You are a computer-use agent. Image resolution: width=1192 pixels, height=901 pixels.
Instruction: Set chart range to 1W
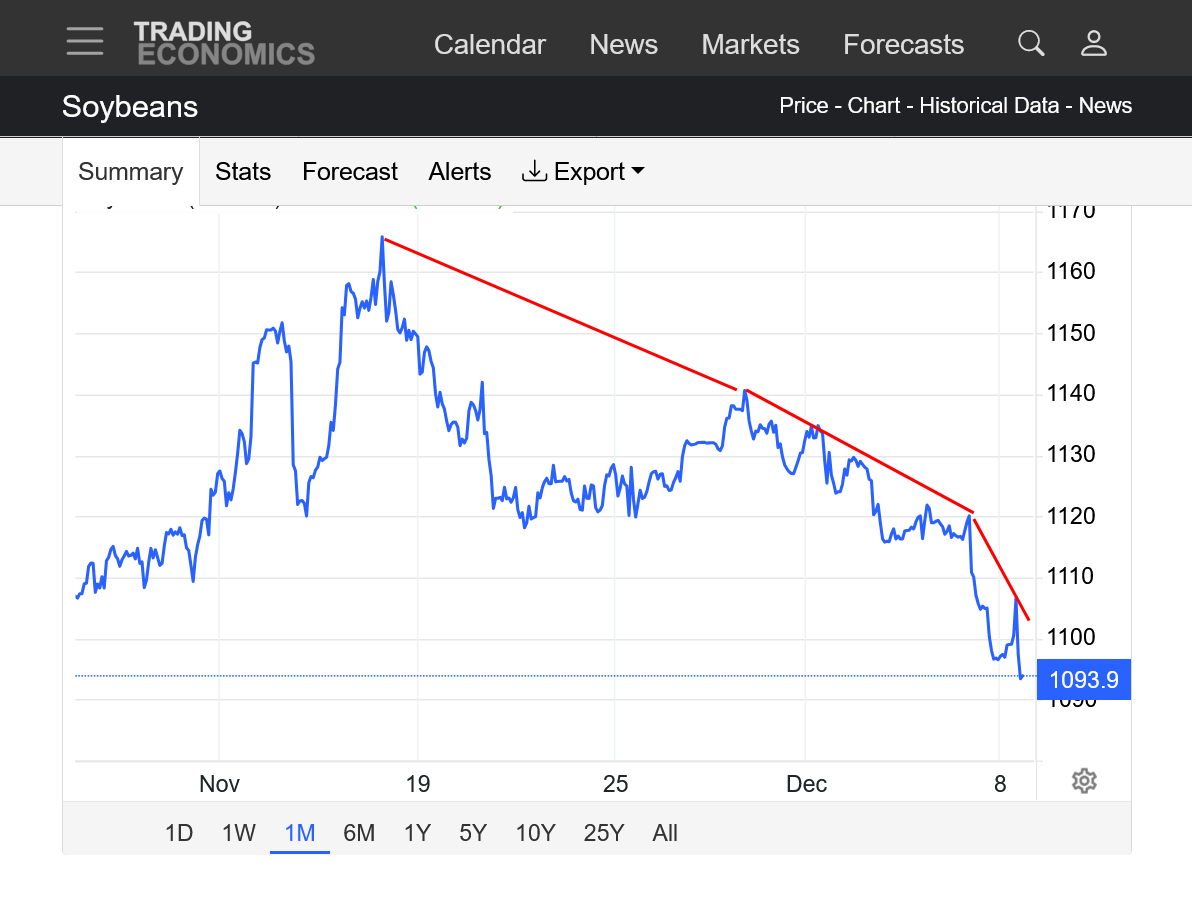point(239,833)
